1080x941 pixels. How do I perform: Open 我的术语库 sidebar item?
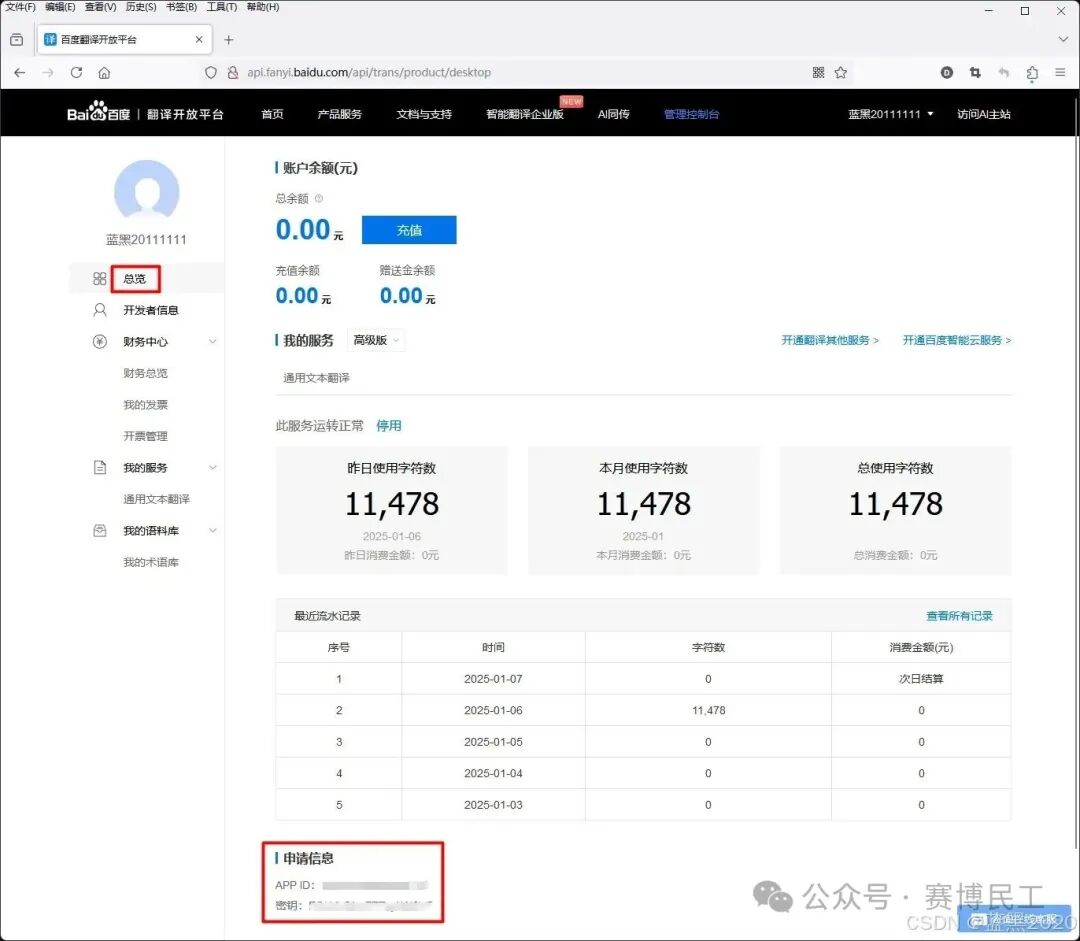150,562
